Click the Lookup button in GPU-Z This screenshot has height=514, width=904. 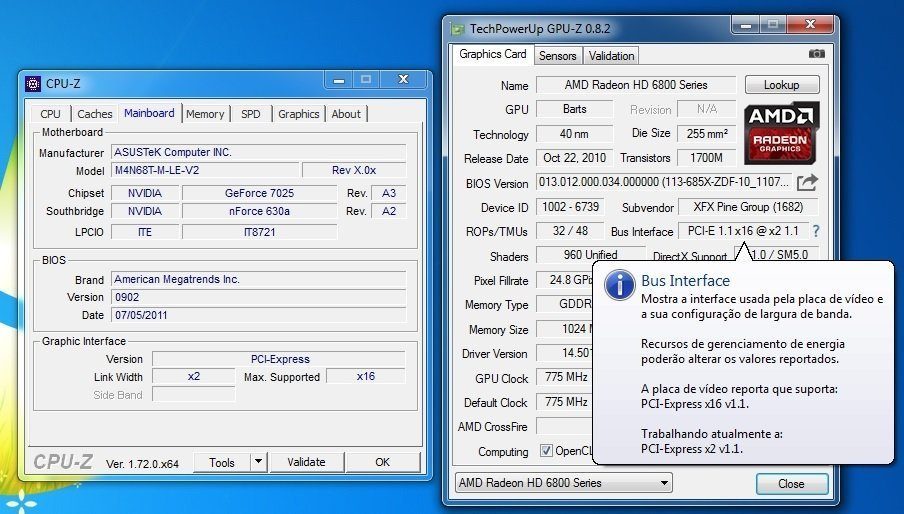pos(782,85)
